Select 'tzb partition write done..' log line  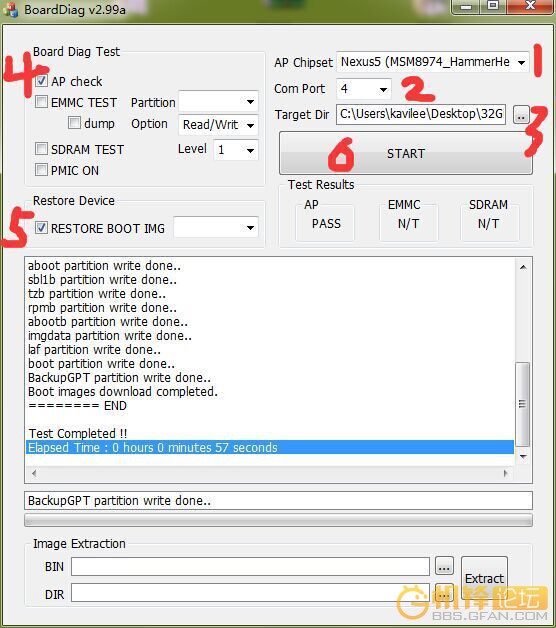(x=97, y=294)
